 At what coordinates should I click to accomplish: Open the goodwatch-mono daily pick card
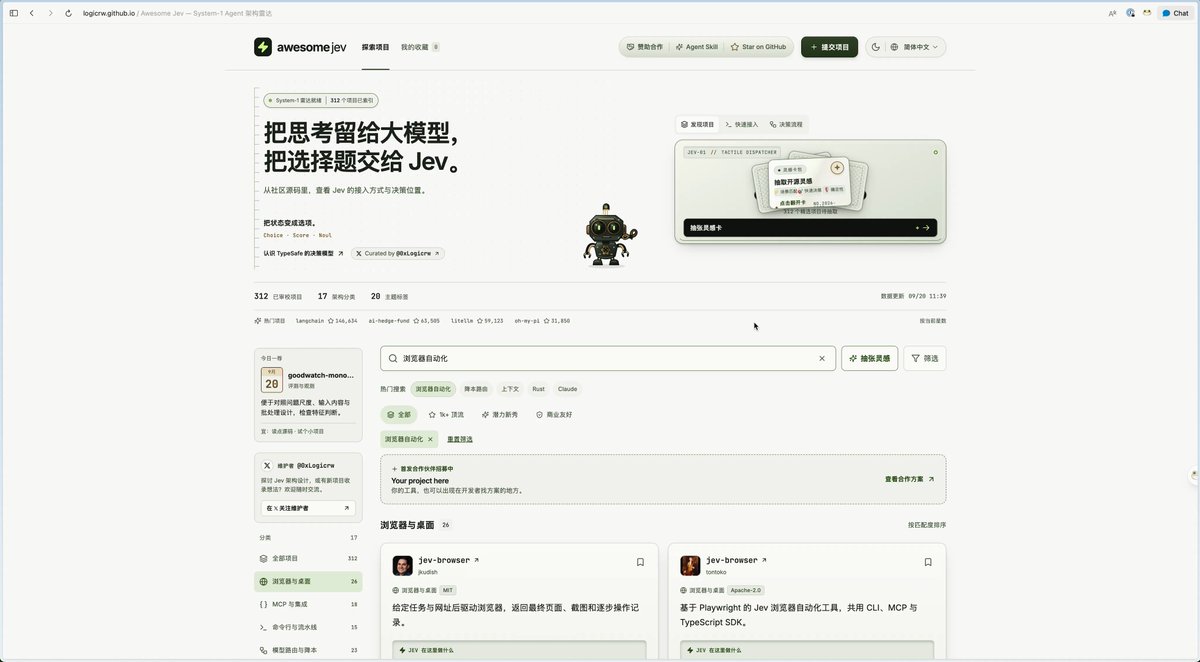tap(308, 395)
